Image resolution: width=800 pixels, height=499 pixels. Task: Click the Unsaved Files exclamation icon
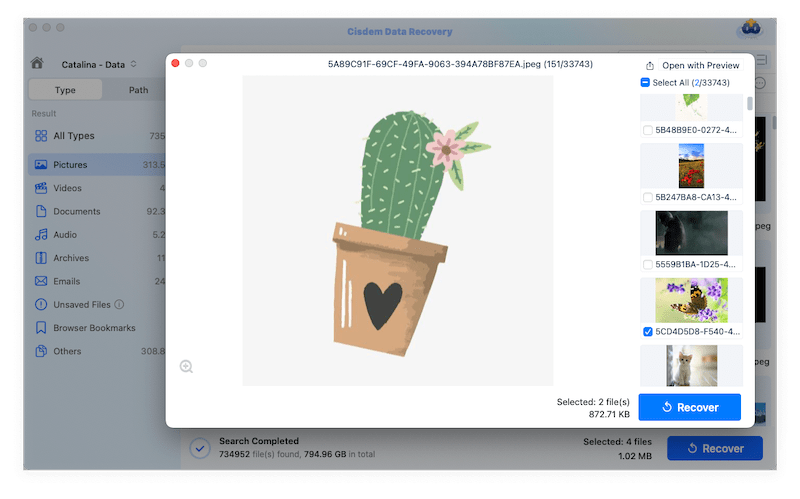[41, 305]
